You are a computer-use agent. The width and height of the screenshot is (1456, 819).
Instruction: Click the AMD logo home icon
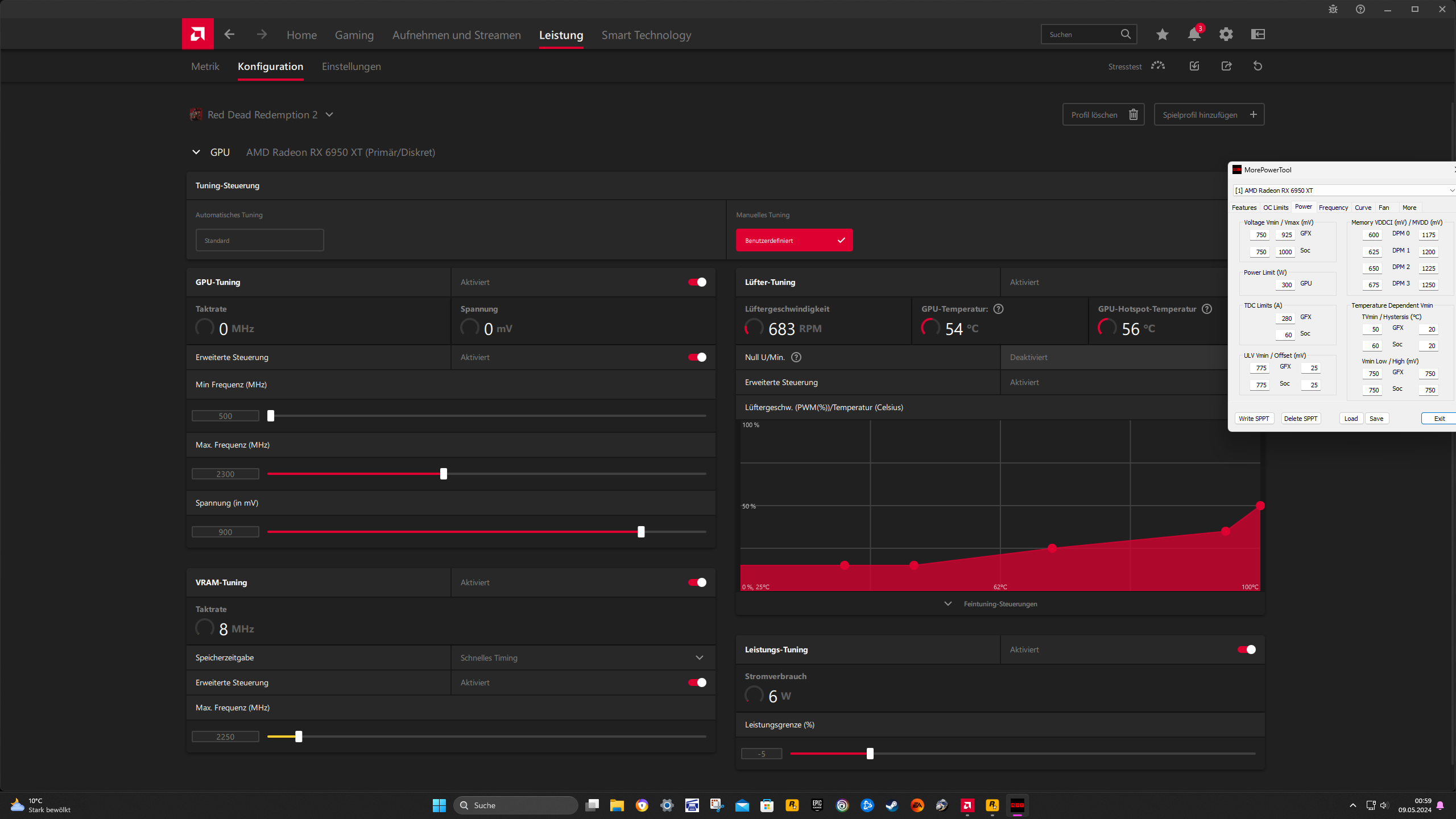[197, 34]
